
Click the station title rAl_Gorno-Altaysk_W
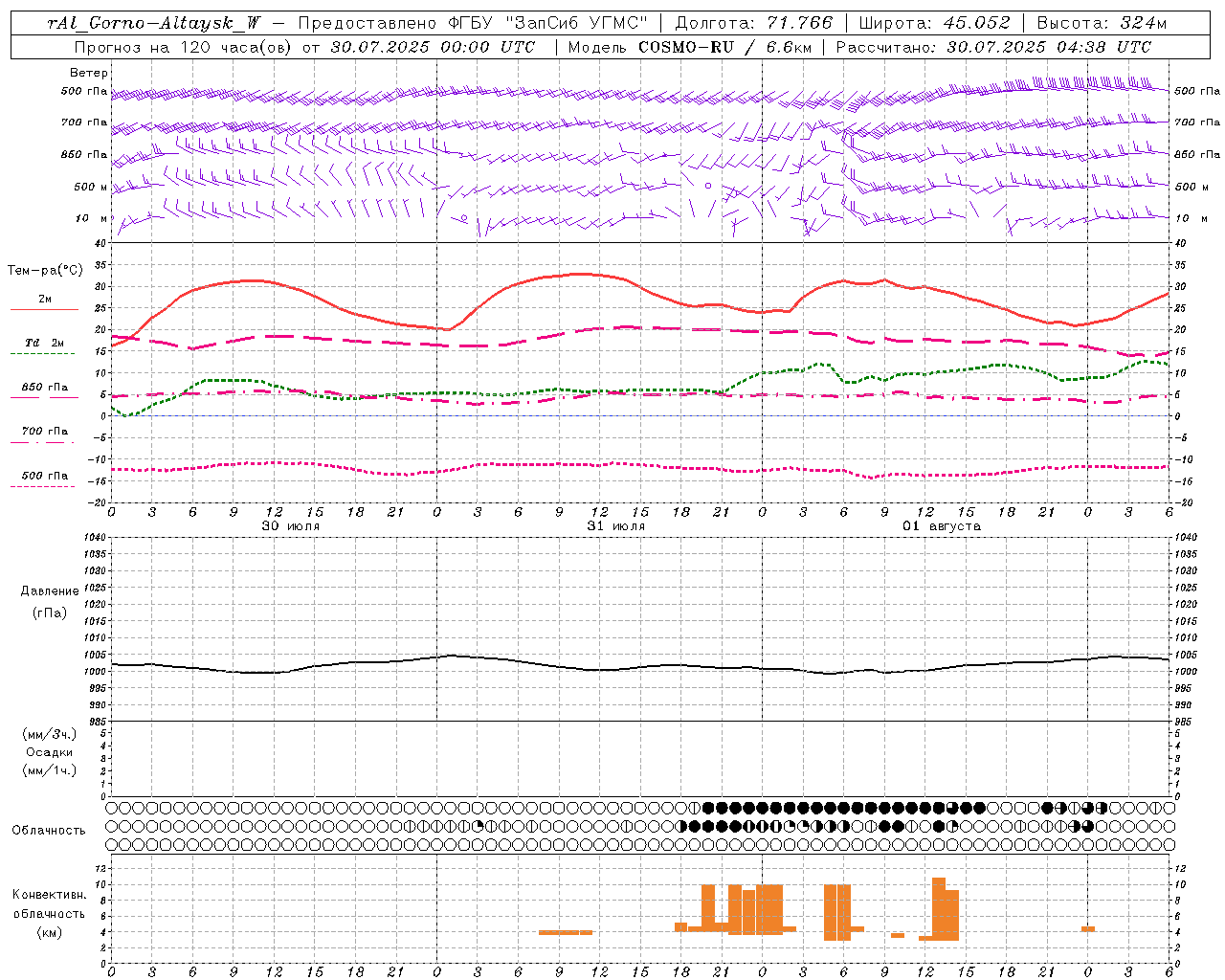(153, 23)
